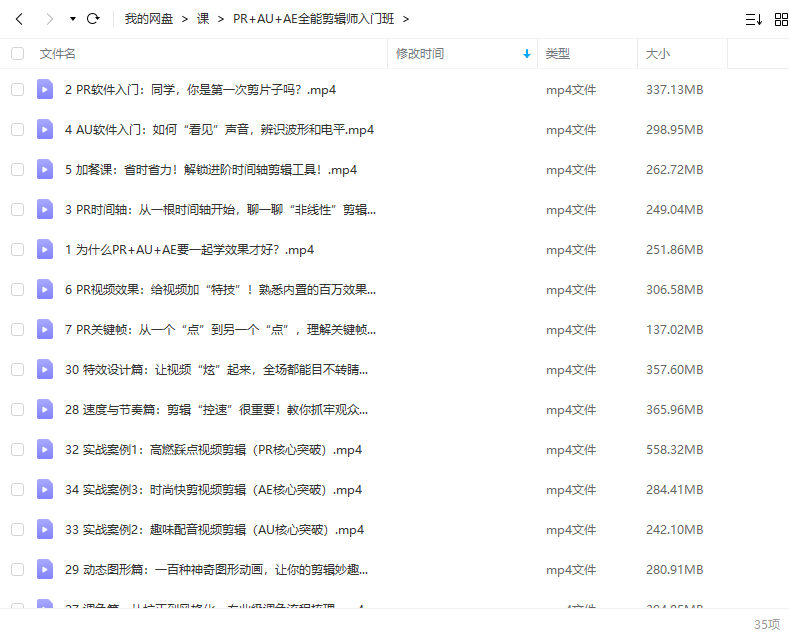The height and width of the screenshot is (636, 789).
Task: Click video icon for 4 AU软件入门 file
Action: coord(45,130)
